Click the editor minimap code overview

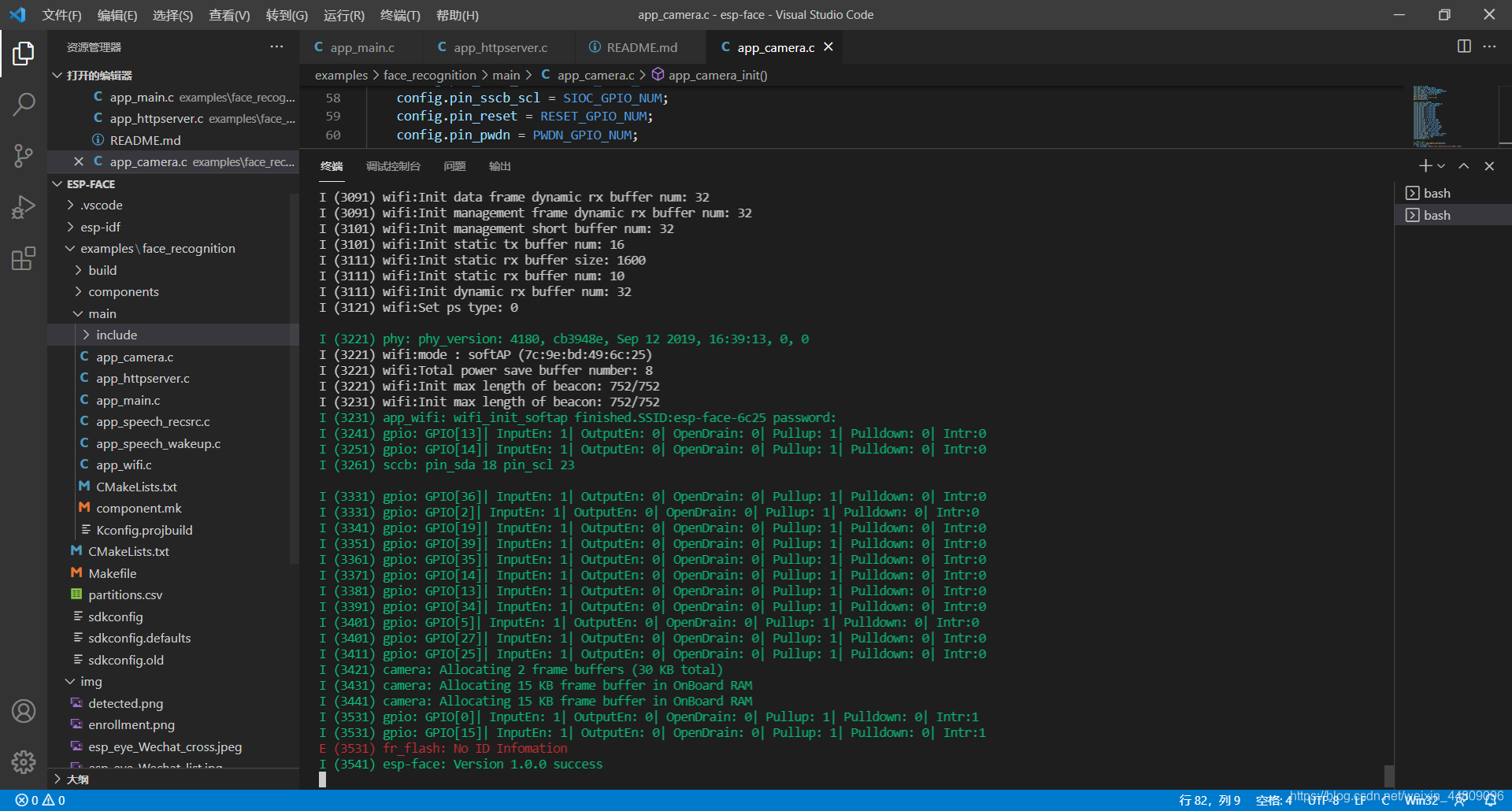coord(1437,116)
